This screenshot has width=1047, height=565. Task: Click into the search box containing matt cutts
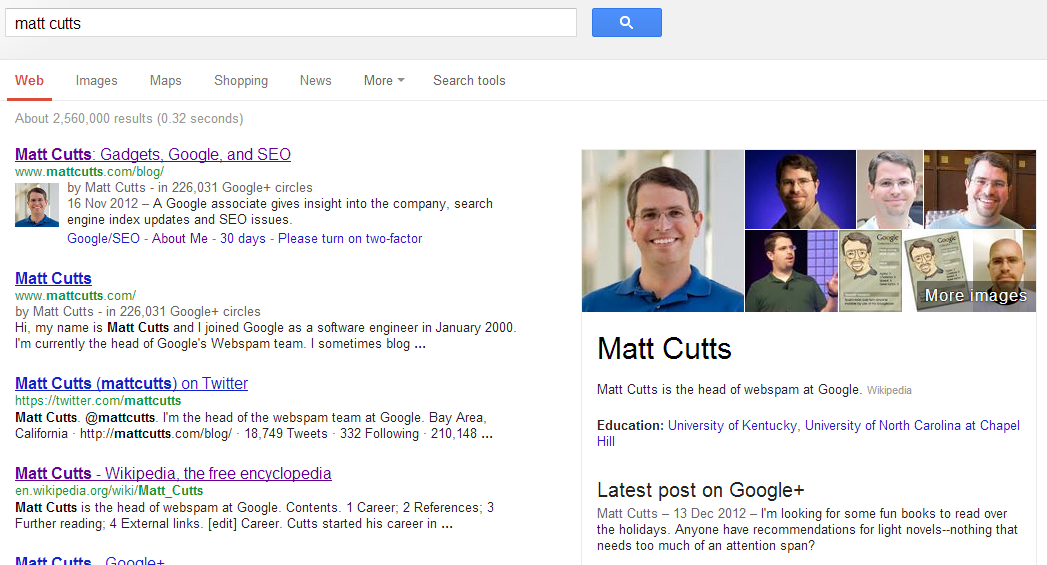(x=291, y=23)
